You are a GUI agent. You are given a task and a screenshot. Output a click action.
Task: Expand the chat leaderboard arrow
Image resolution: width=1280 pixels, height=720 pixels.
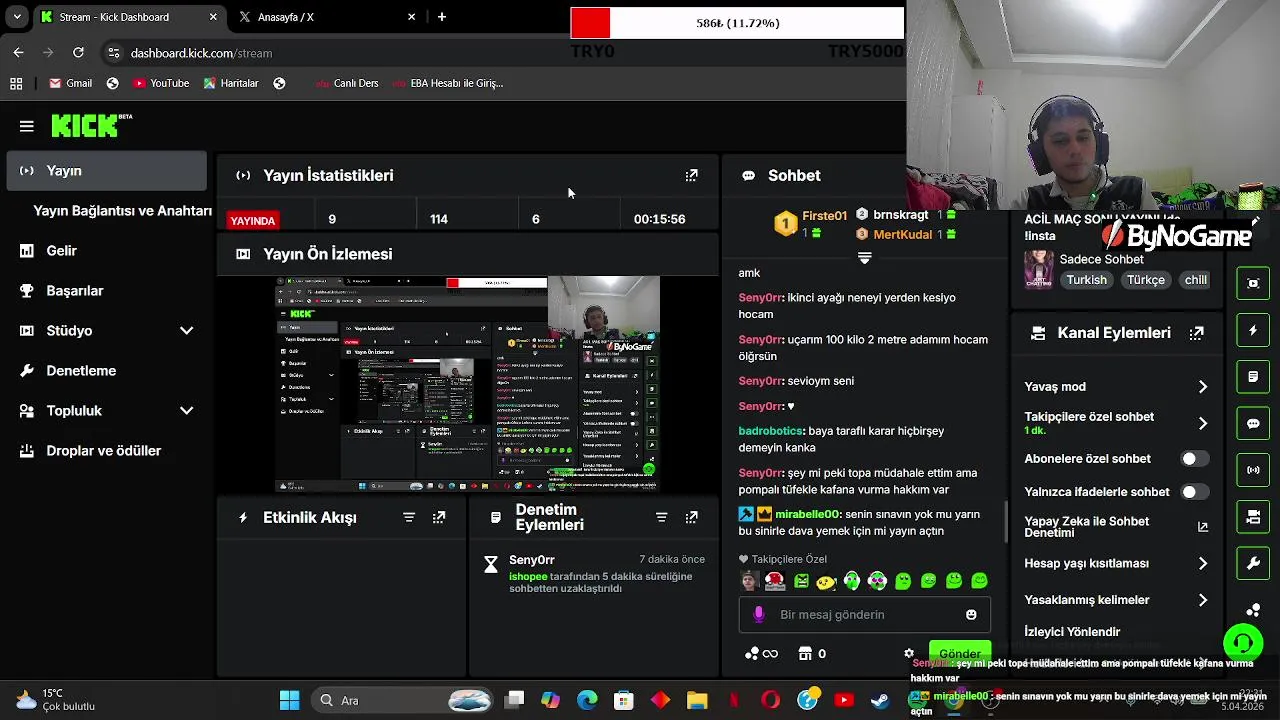tap(865, 258)
